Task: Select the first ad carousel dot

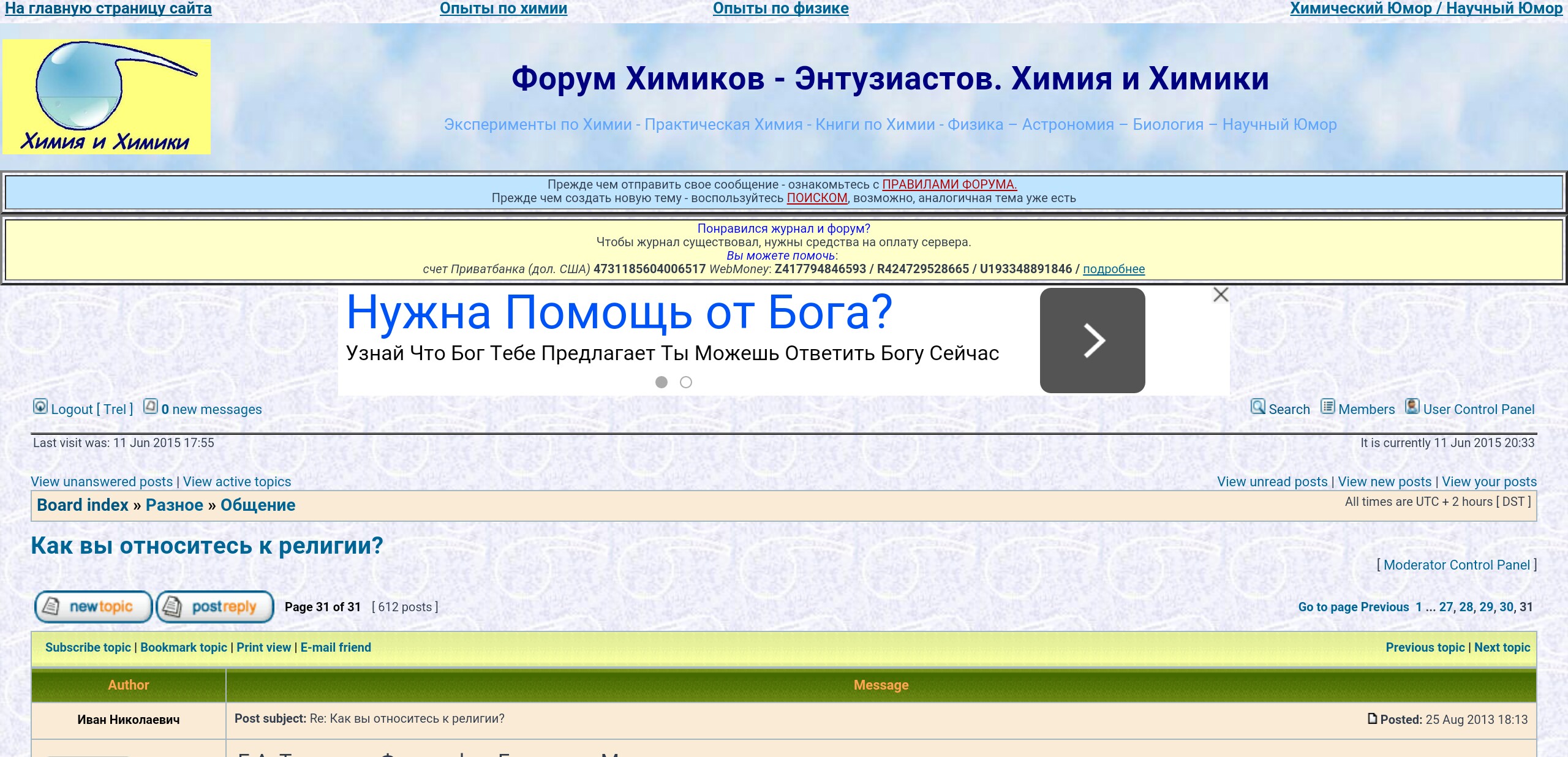Action: pyautogui.click(x=661, y=382)
